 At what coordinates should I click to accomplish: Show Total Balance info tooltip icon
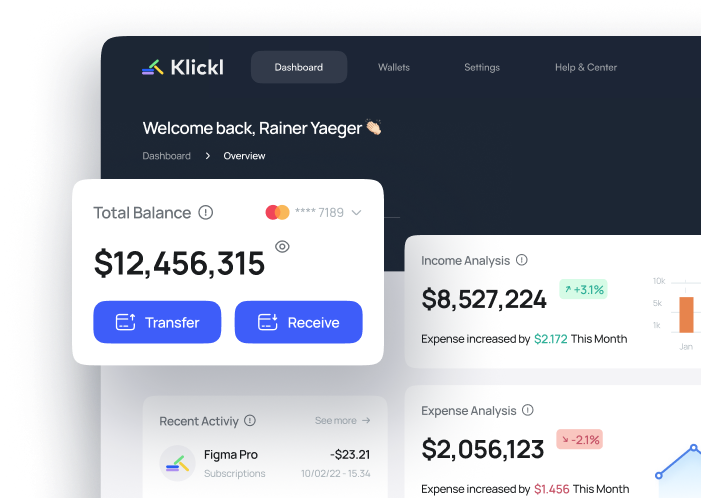pyautogui.click(x=206, y=212)
